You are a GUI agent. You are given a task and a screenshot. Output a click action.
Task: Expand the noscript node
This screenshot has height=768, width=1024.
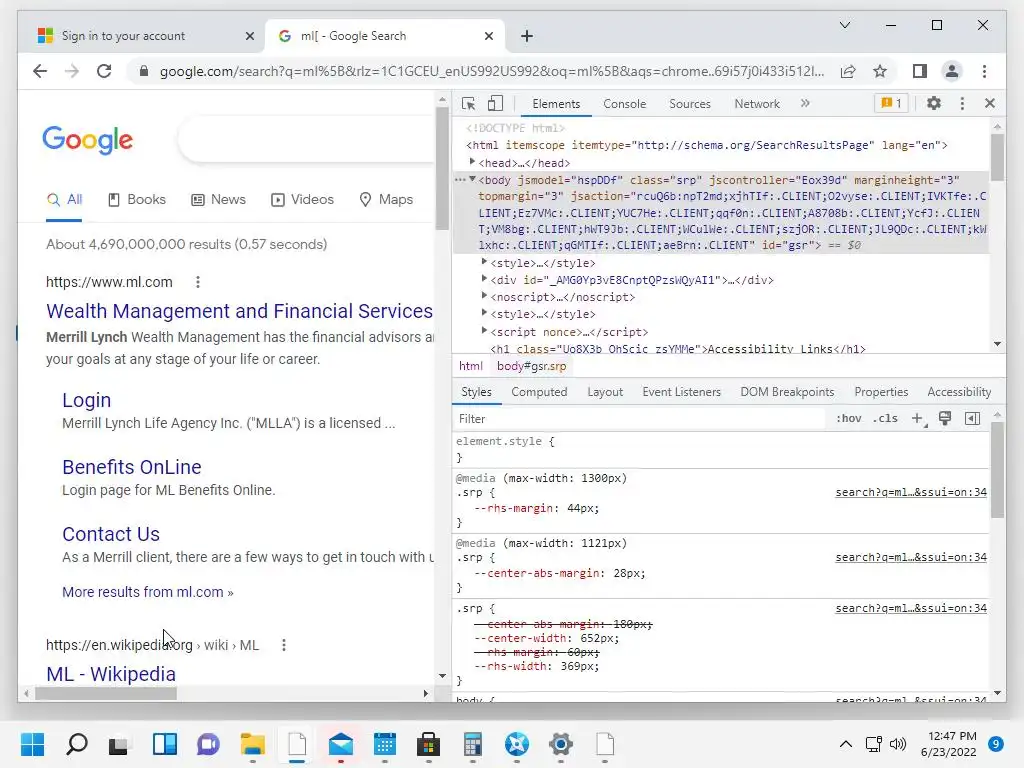point(484,296)
